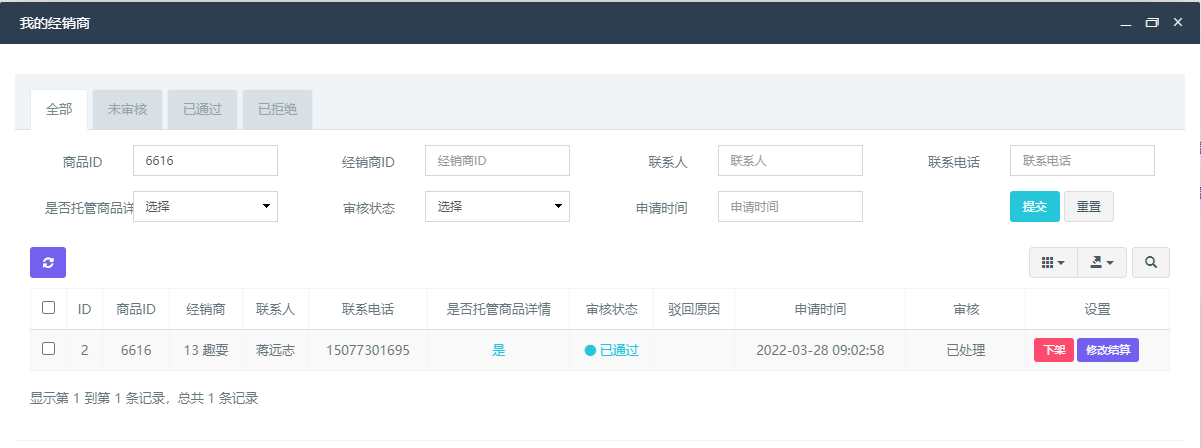Image resolution: width=1201 pixels, height=448 pixels.
Task: Switch to the 未审核 tab
Action: [x=127, y=109]
